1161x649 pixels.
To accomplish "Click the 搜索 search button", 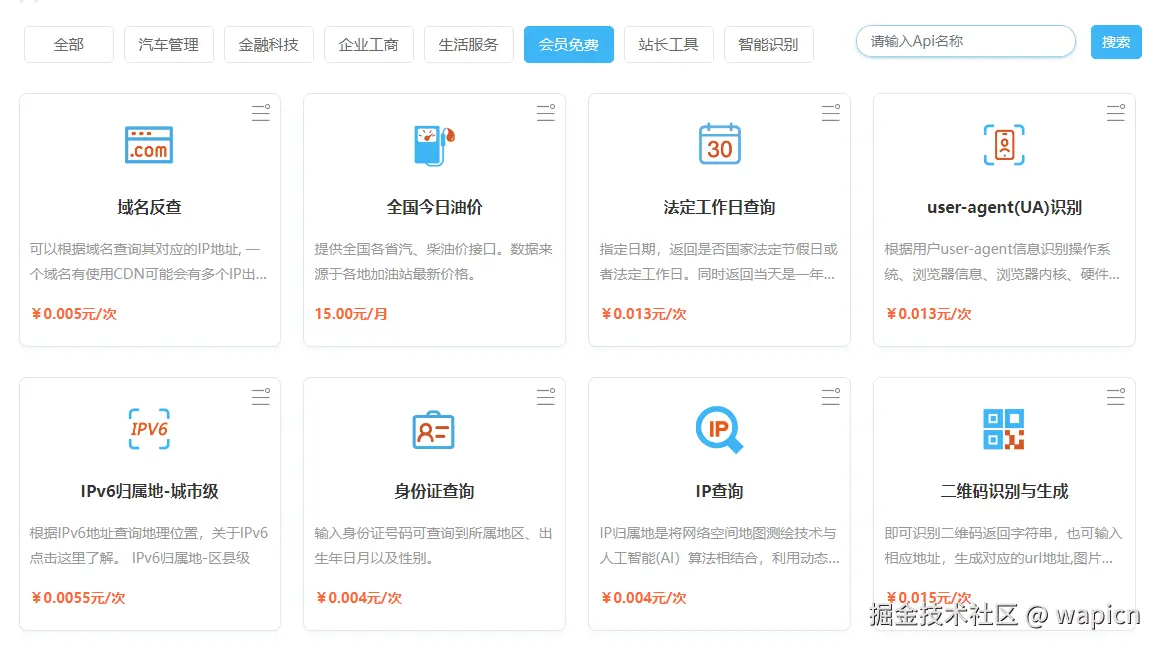I will tap(1115, 42).
